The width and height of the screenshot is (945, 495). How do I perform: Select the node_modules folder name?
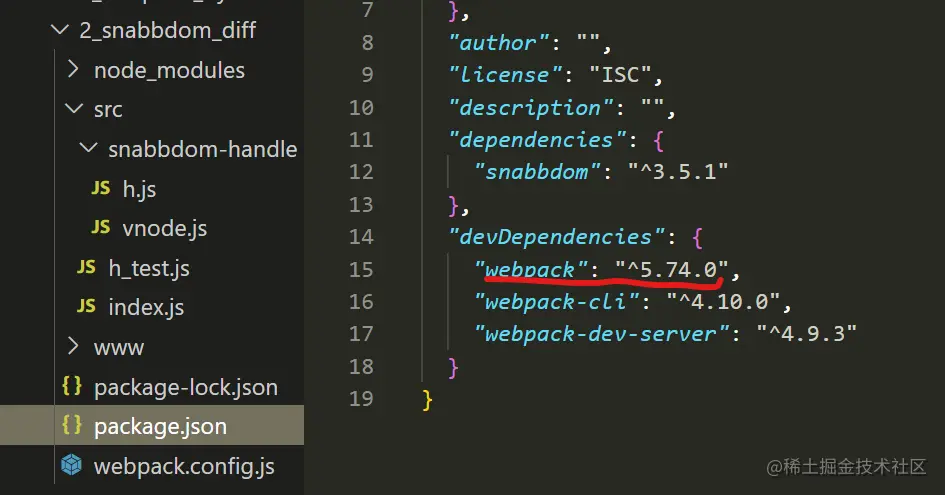click(x=169, y=71)
